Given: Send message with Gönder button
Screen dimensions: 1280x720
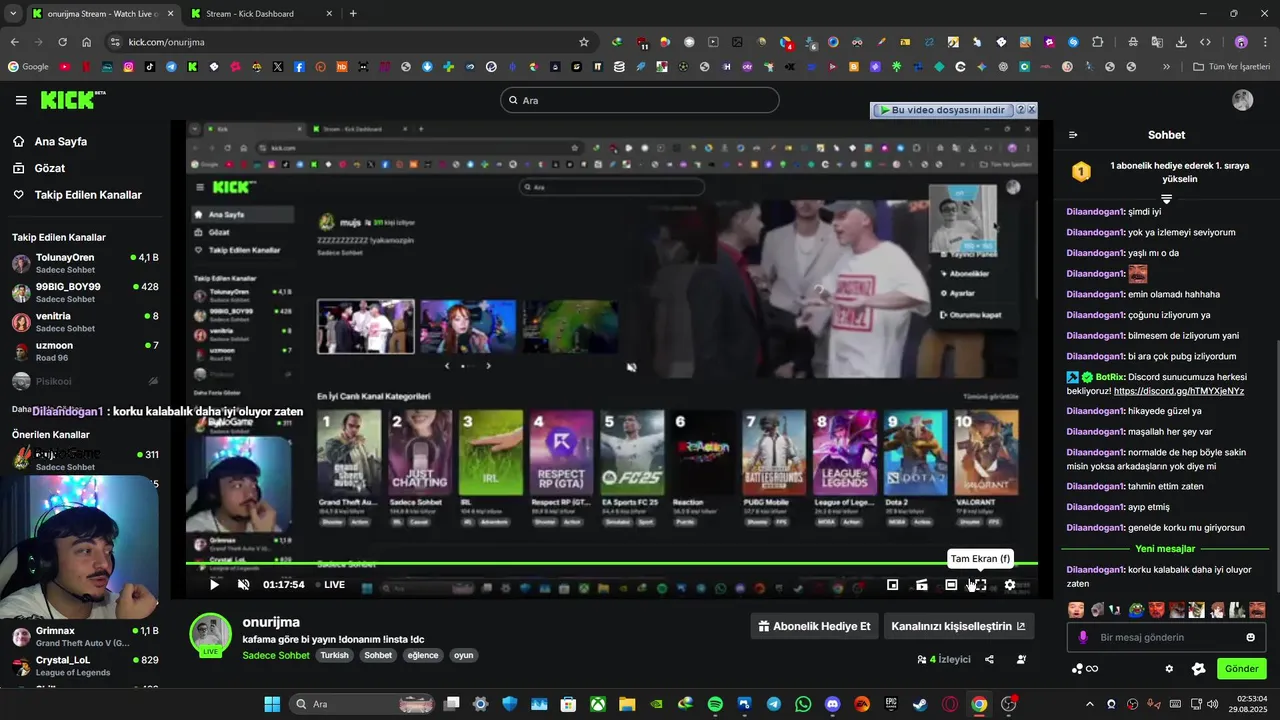Looking at the screenshot, I should coord(1241,669).
